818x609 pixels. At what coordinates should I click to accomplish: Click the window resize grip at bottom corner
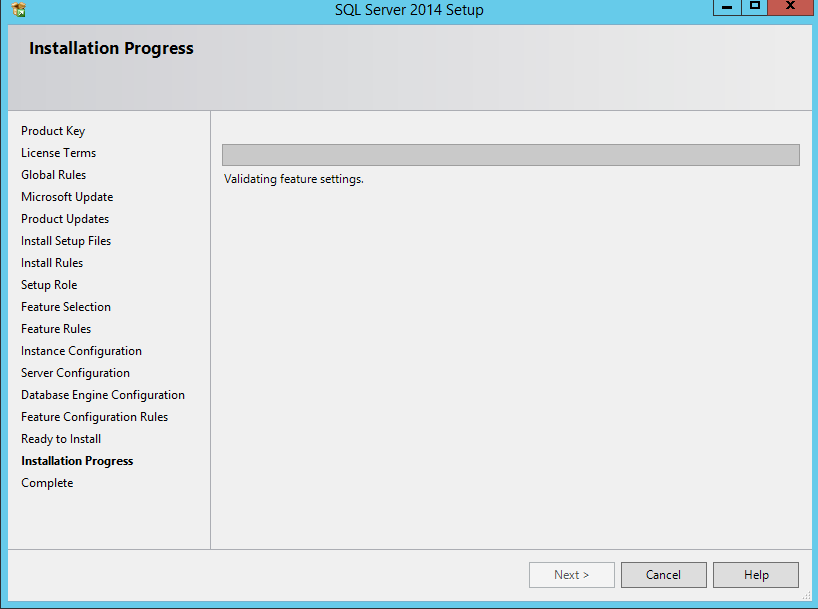tap(806, 595)
